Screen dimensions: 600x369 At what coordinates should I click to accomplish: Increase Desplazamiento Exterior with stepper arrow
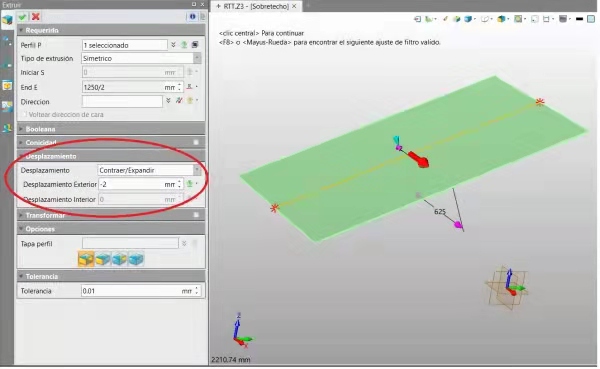point(179,182)
